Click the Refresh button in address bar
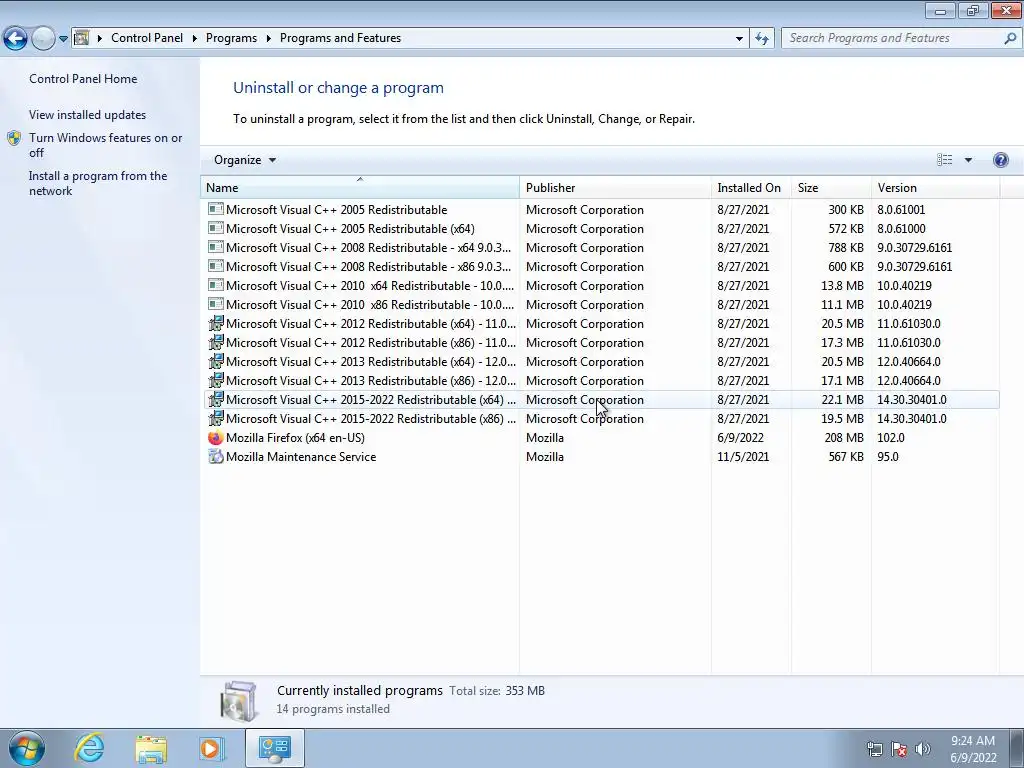Screen dimensions: 1024x768 coord(762,39)
